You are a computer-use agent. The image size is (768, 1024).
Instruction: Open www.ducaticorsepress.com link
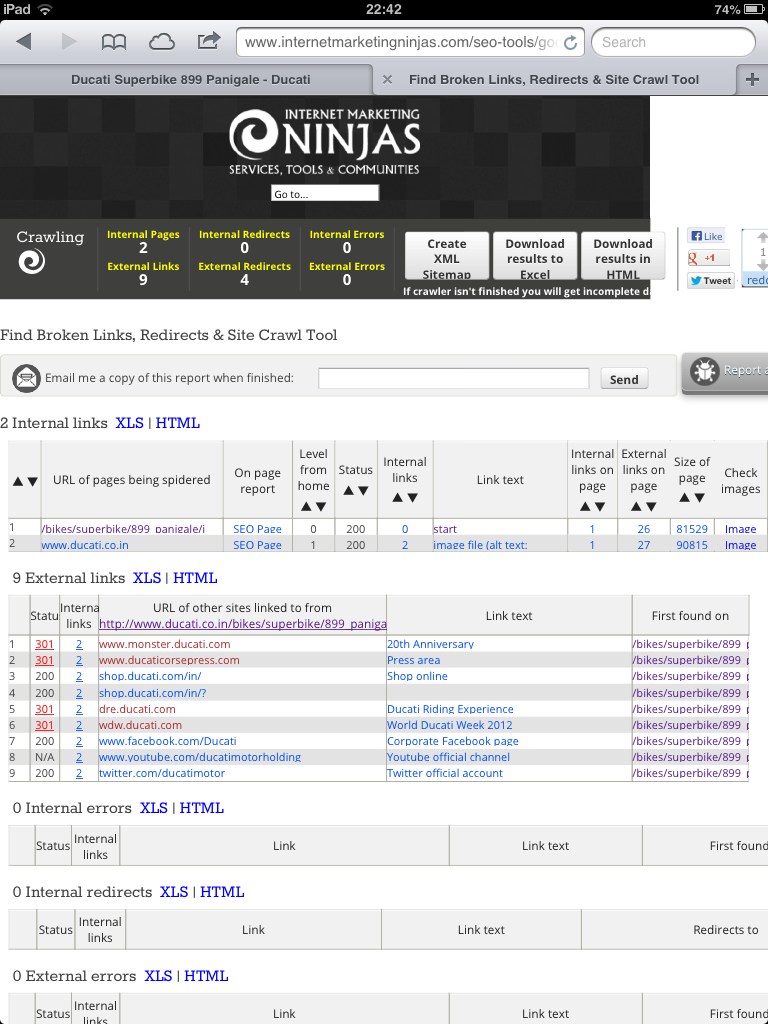coord(169,660)
